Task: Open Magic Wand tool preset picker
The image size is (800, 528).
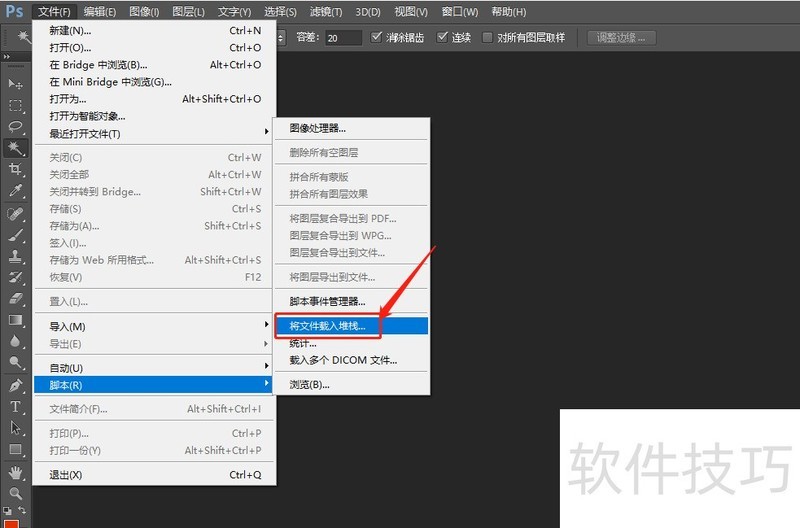Action: point(23,37)
